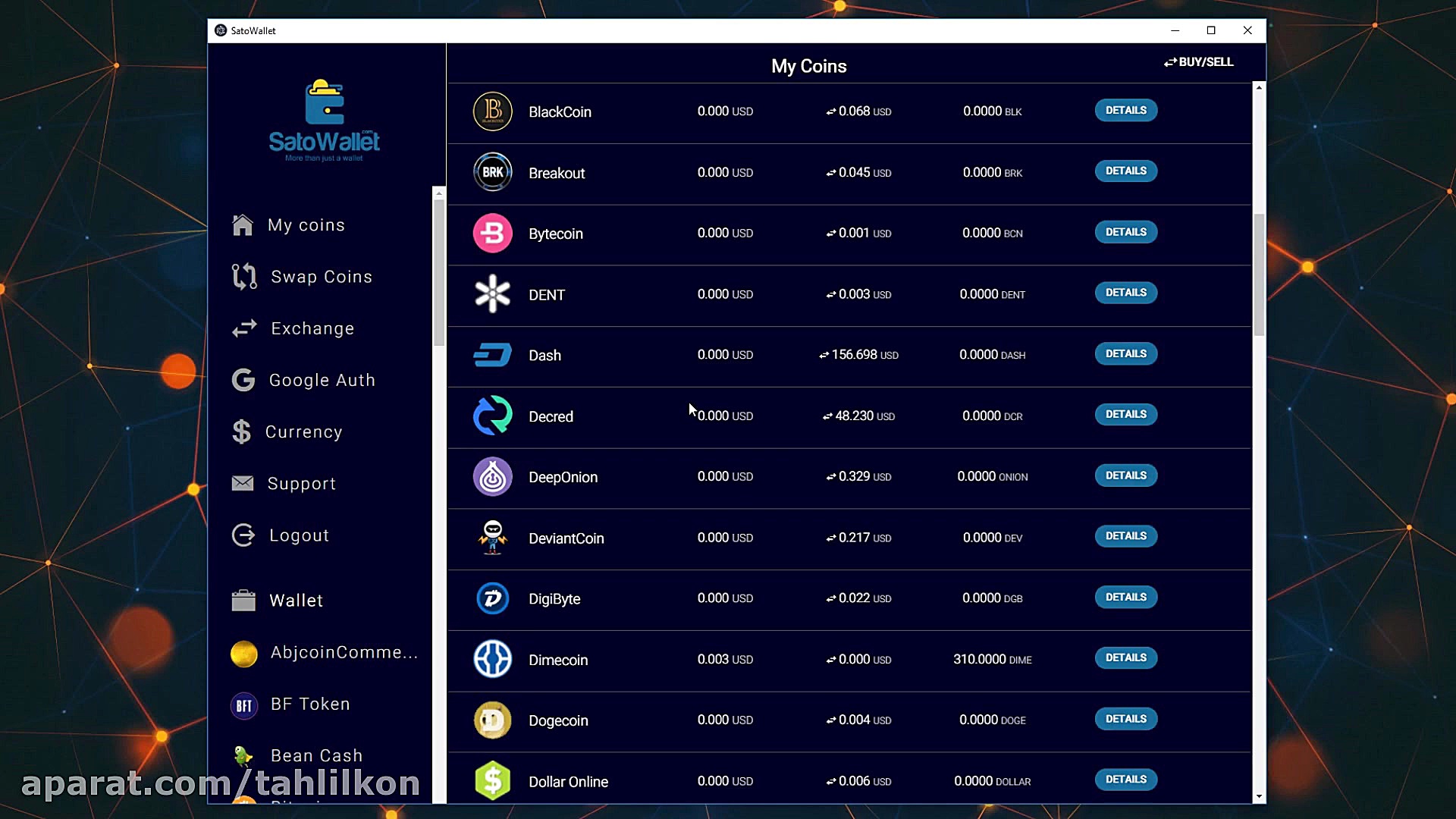The width and height of the screenshot is (1456, 819).
Task: Click the SatoWallet logo in sidebar
Action: tap(325, 121)
